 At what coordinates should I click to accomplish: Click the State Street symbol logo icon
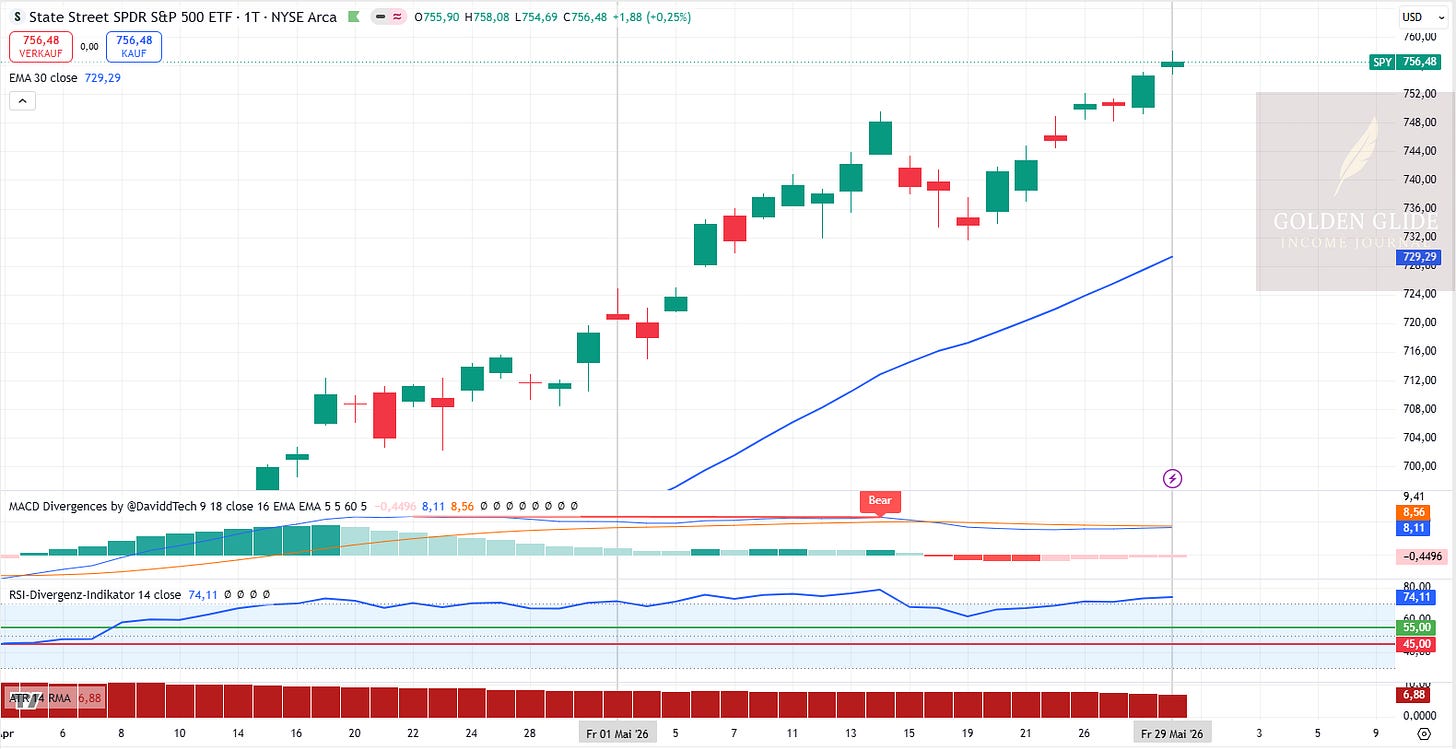click(x=17, y=17)
